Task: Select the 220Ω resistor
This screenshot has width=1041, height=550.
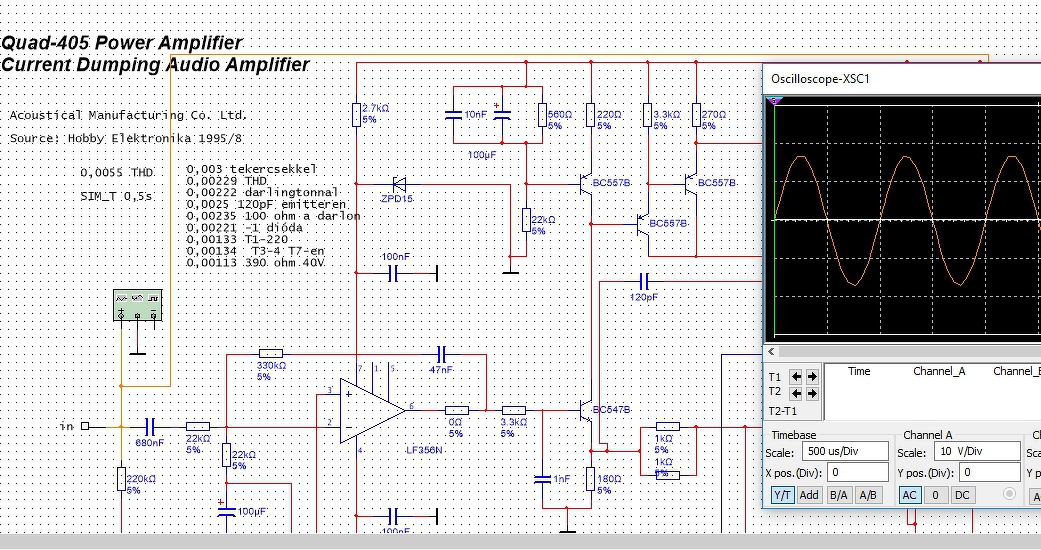Action: pos(591,114)
